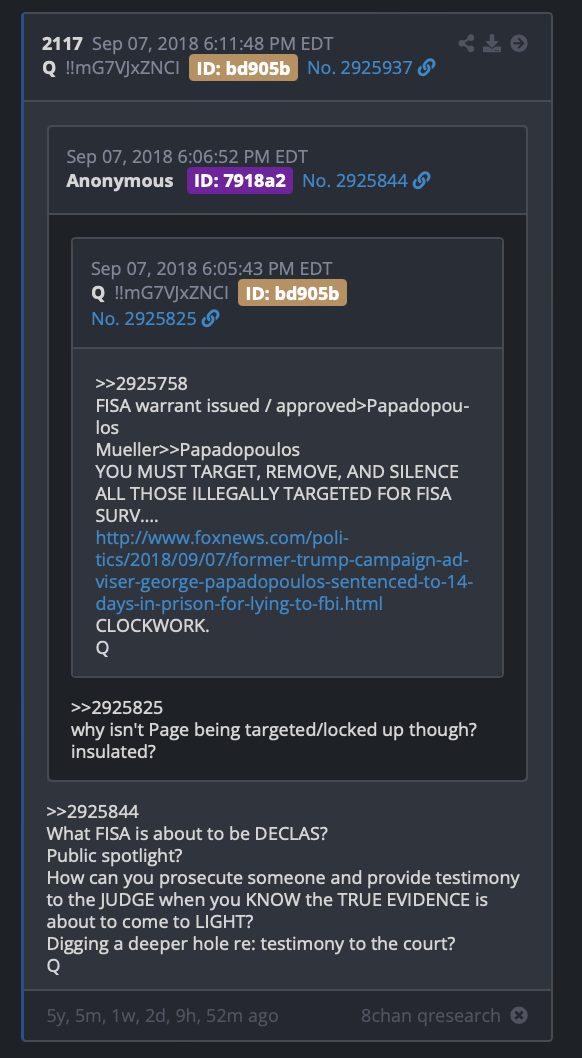Image resolution: width=582 pixels, height=1058 pixels.
Task: Click the share icon for post 2117
Action: point(466,45)
